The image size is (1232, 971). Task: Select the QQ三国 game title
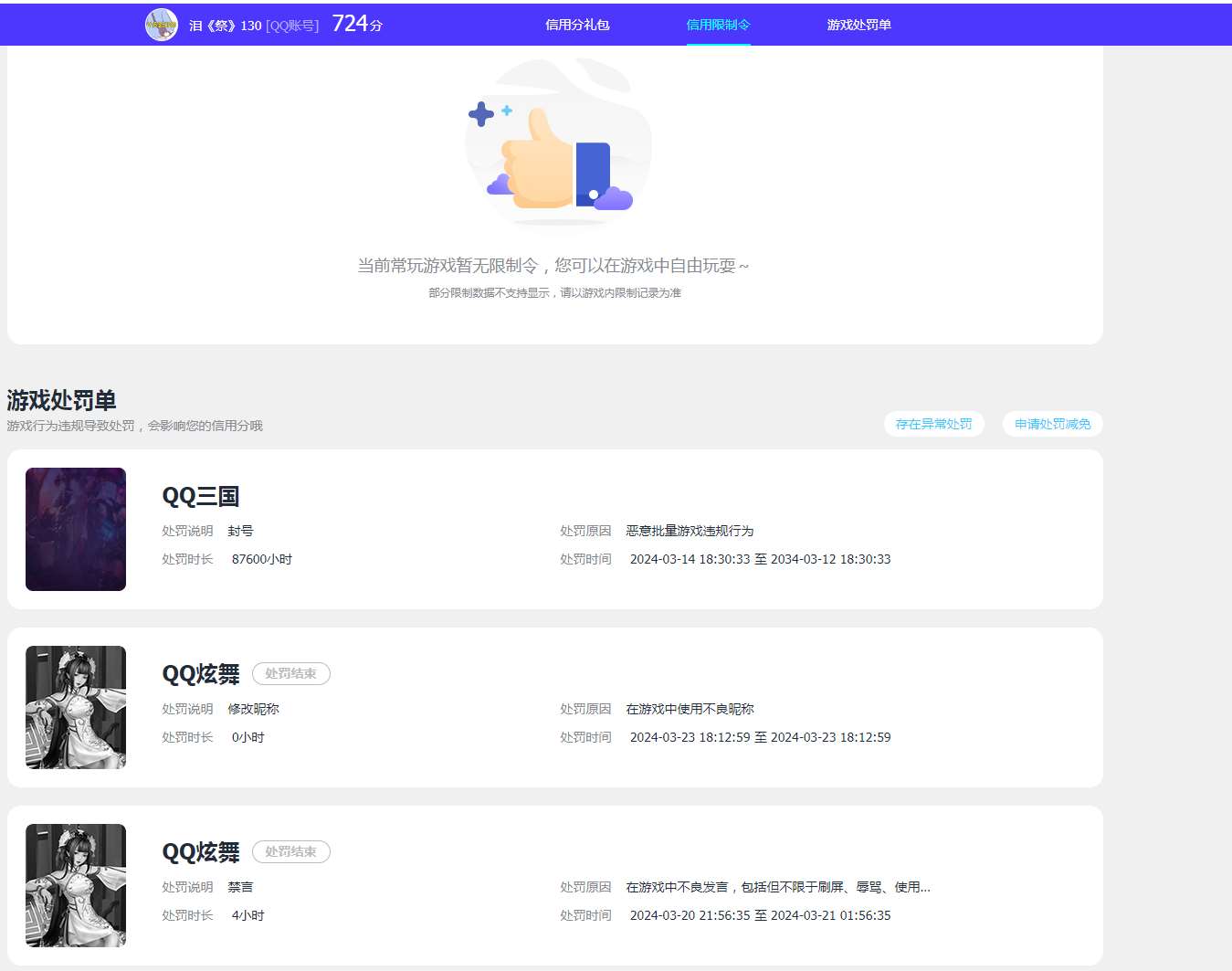(x=200, y=496)
